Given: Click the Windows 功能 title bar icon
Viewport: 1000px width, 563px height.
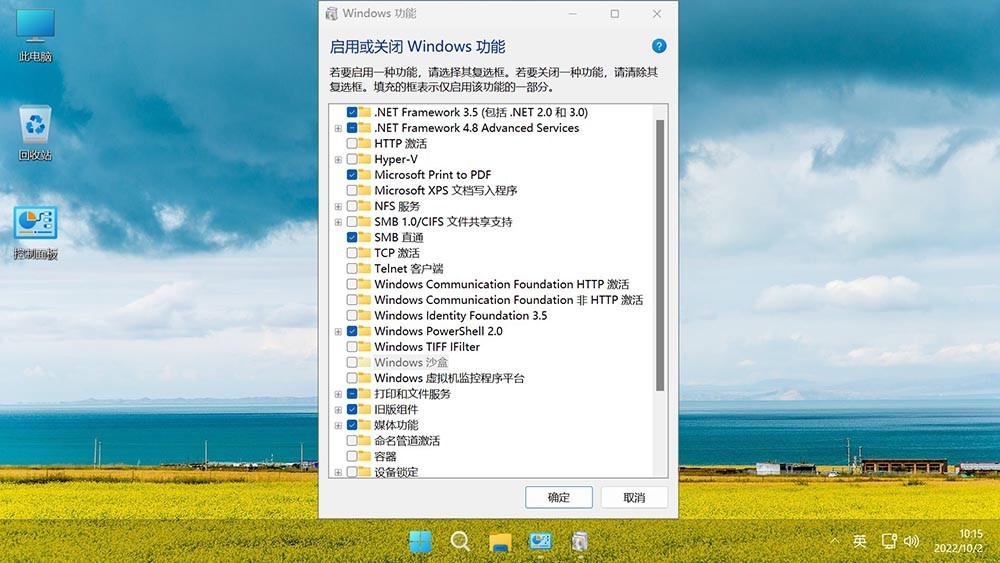Looking at the screenshot, I should (x=331, y=13).
